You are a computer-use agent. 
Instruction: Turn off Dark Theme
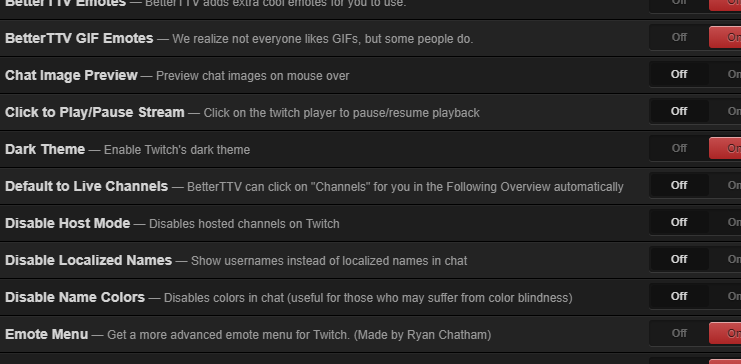pos(679,148)
